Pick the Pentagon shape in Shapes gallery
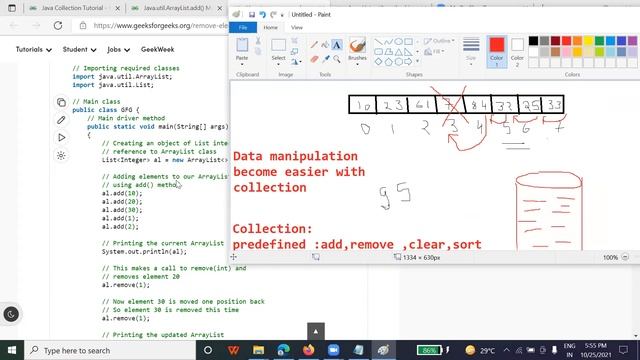This screenshot has height=360, width=640. [x=388, y=62]
